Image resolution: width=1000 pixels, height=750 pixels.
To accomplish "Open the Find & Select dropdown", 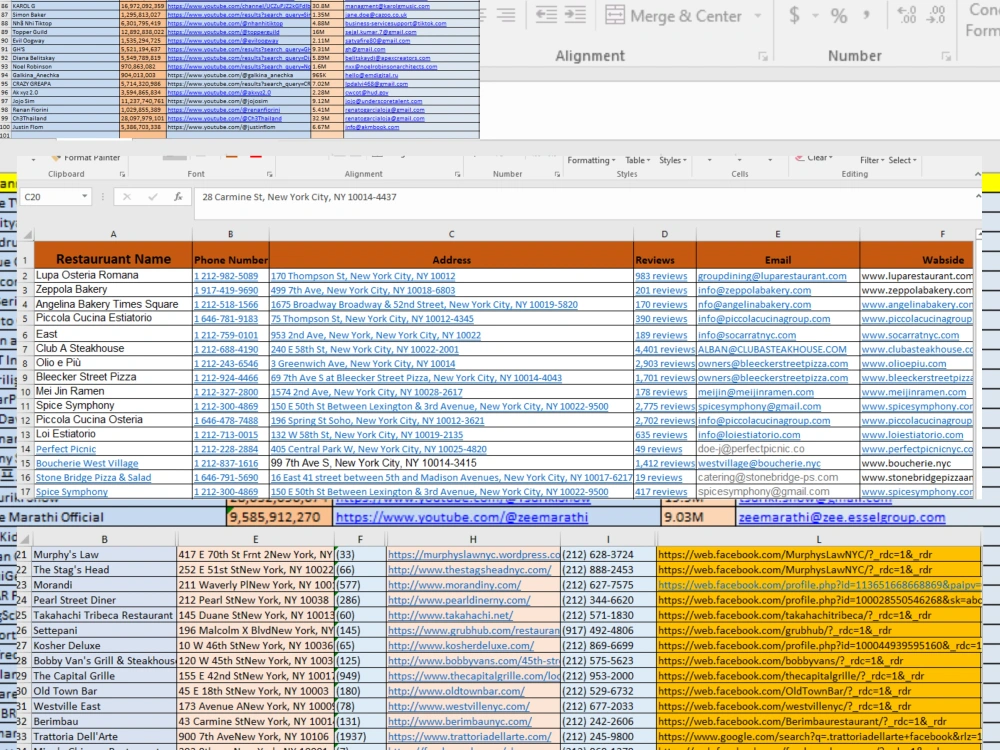I will [902, 160].
